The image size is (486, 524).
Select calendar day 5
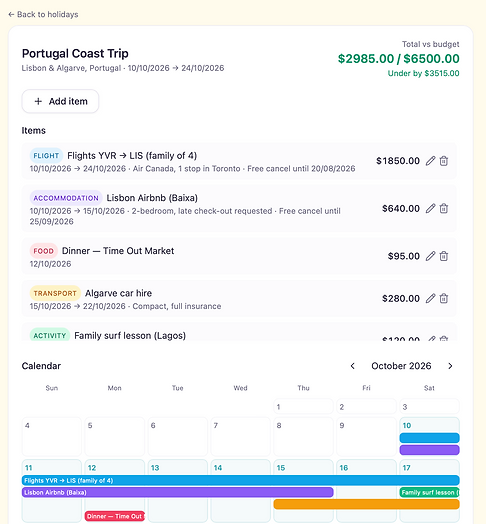tap(115, 436)
